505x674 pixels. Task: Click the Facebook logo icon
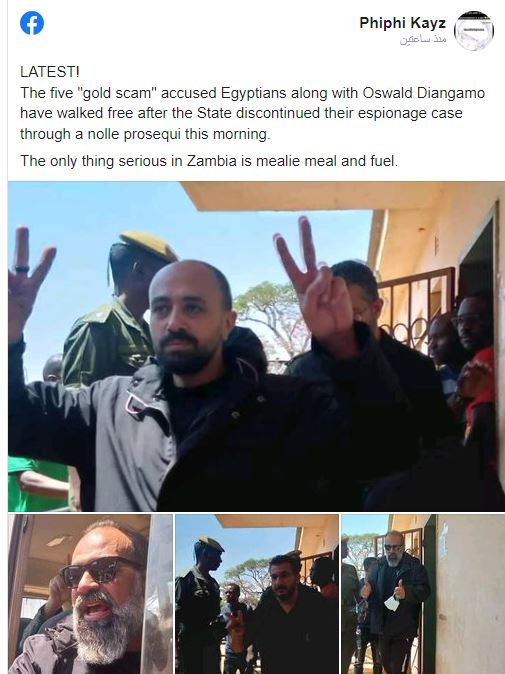click(x=32, y=23)
